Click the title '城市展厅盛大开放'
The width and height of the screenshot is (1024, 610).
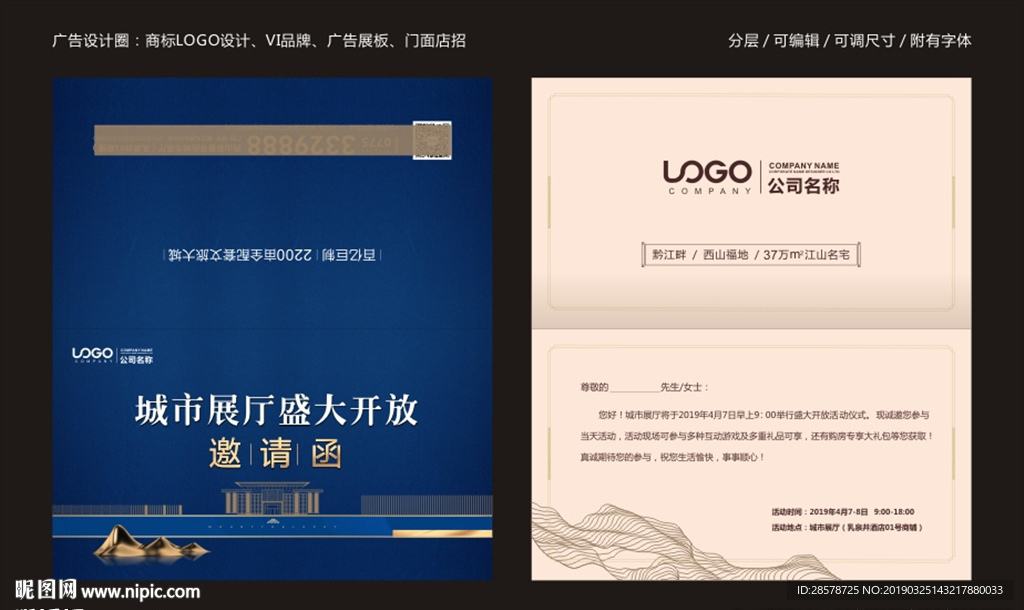pyautogui.click(x=276, y=410)
